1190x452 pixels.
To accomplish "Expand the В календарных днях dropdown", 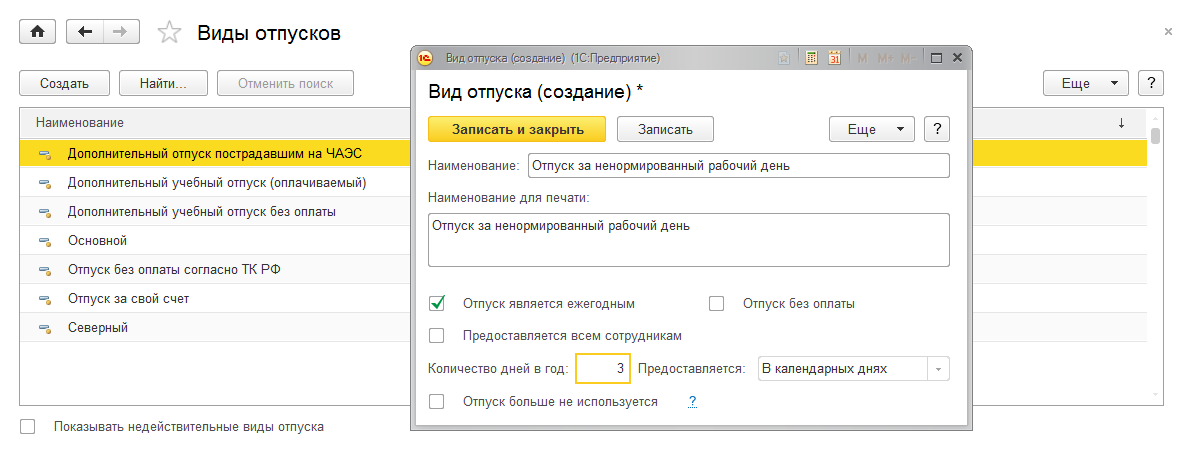I will [x=938, y=369].
